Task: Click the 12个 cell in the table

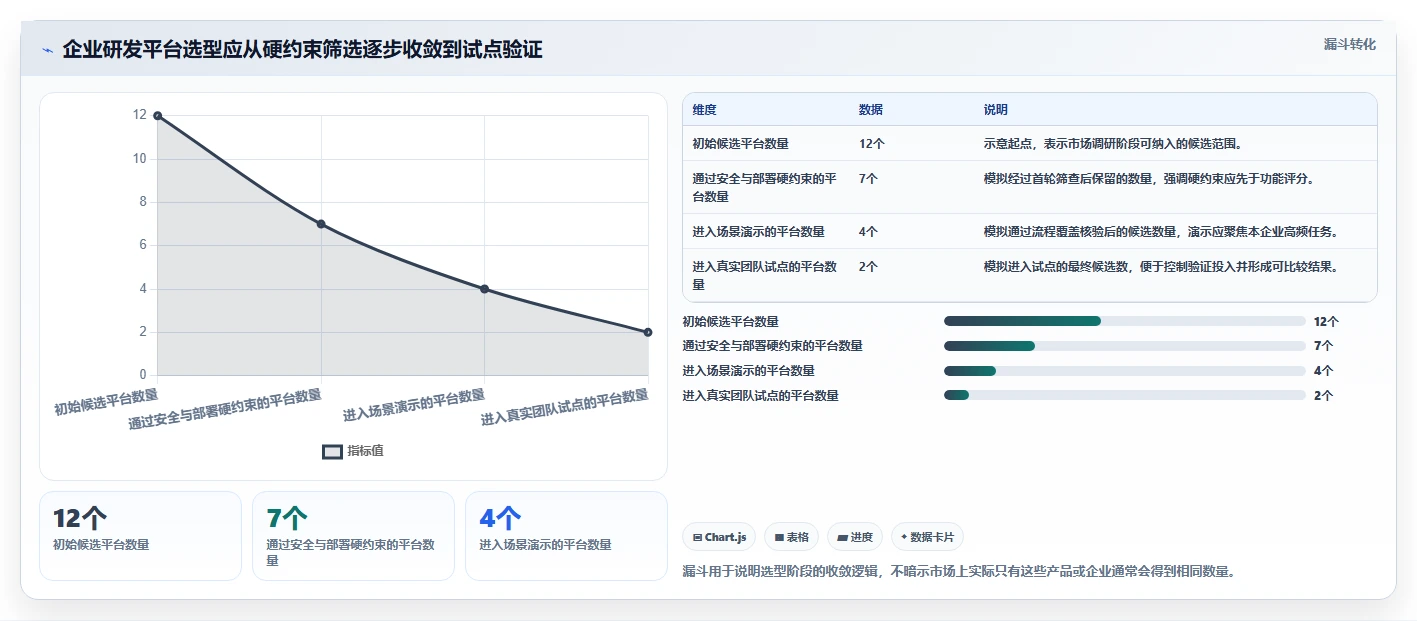Action: pyautogui.click(x=872, y=144)
